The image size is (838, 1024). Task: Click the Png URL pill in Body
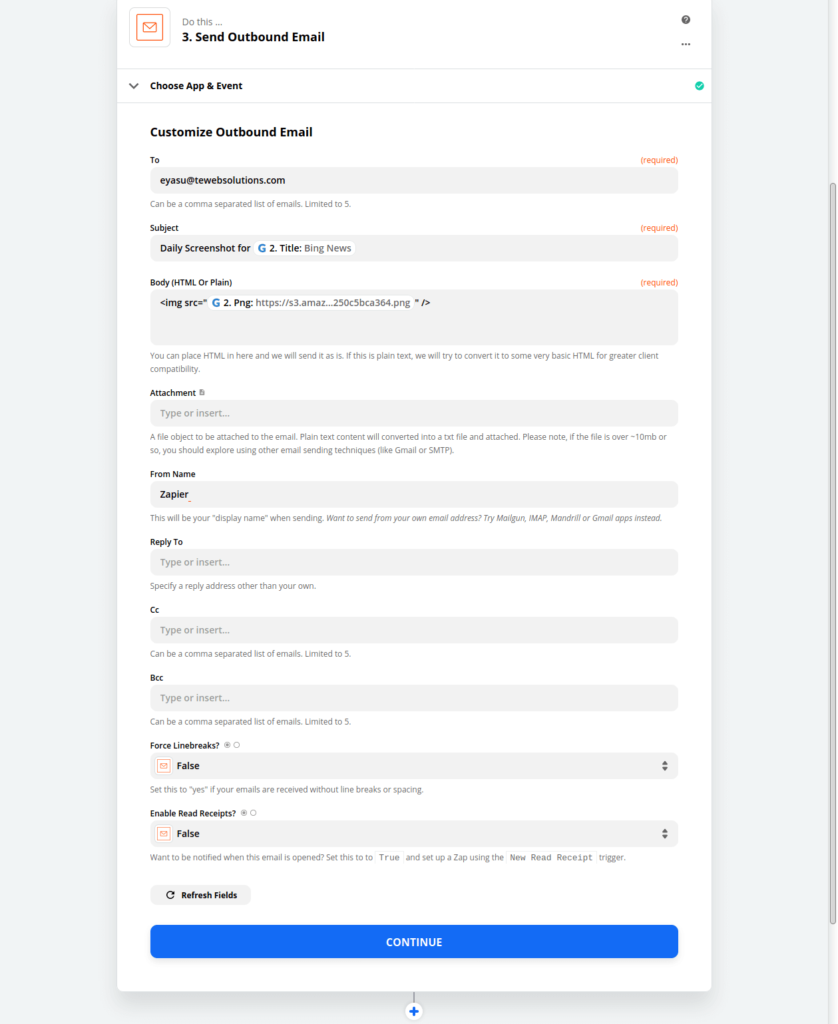click(x=311, y=303)
